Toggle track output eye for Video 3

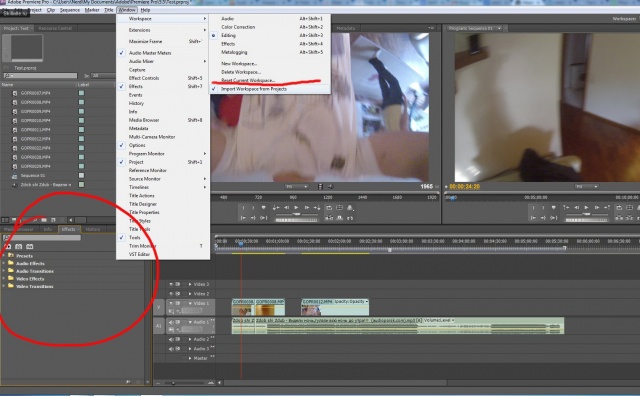tap(171, 284)
